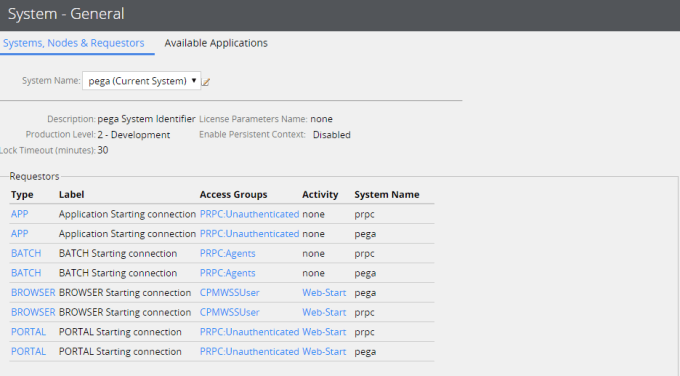Select the Systems, Nodes & Requestors tab
Screen dimensions: 680x376
click(x=74, y=43)
